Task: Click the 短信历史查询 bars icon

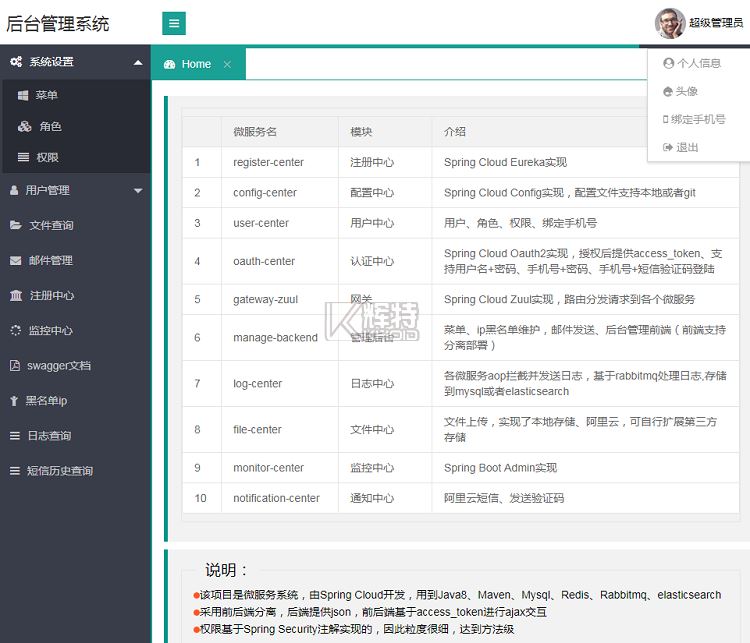Action: click(15, 471)
